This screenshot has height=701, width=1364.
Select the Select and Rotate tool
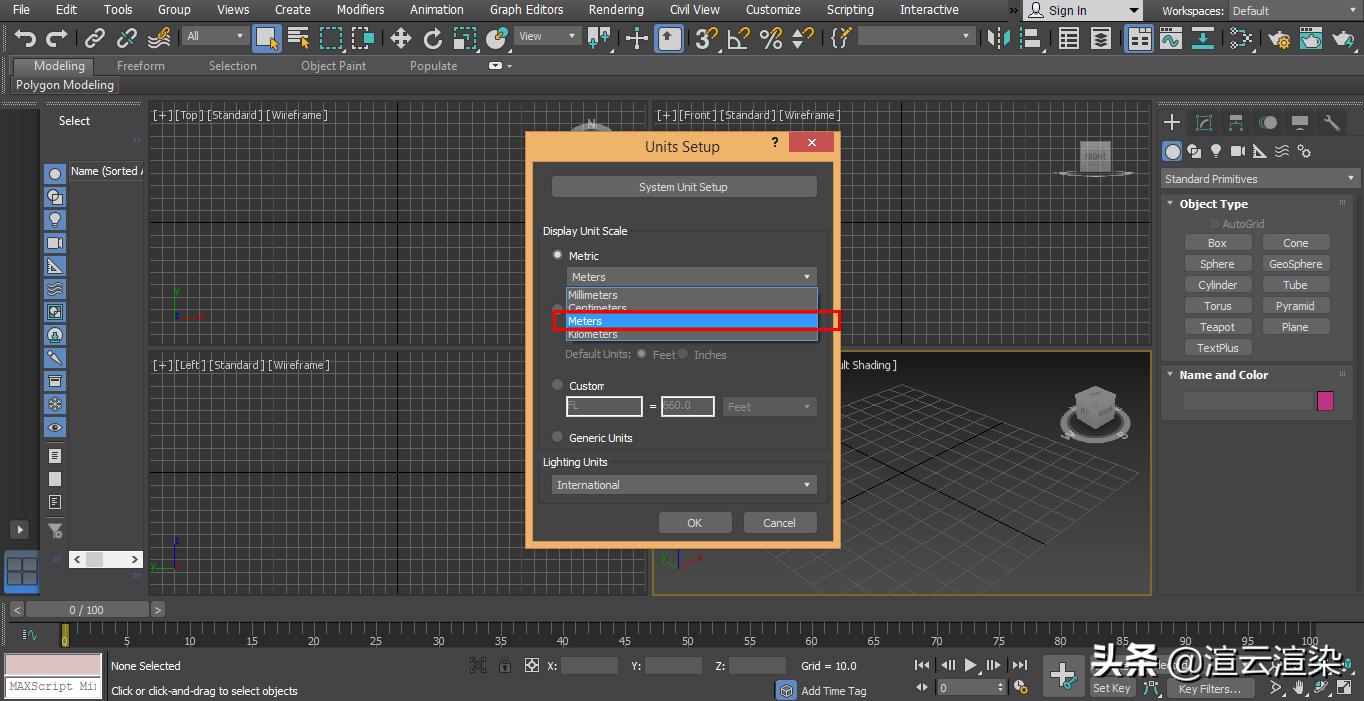click(433, 39)
